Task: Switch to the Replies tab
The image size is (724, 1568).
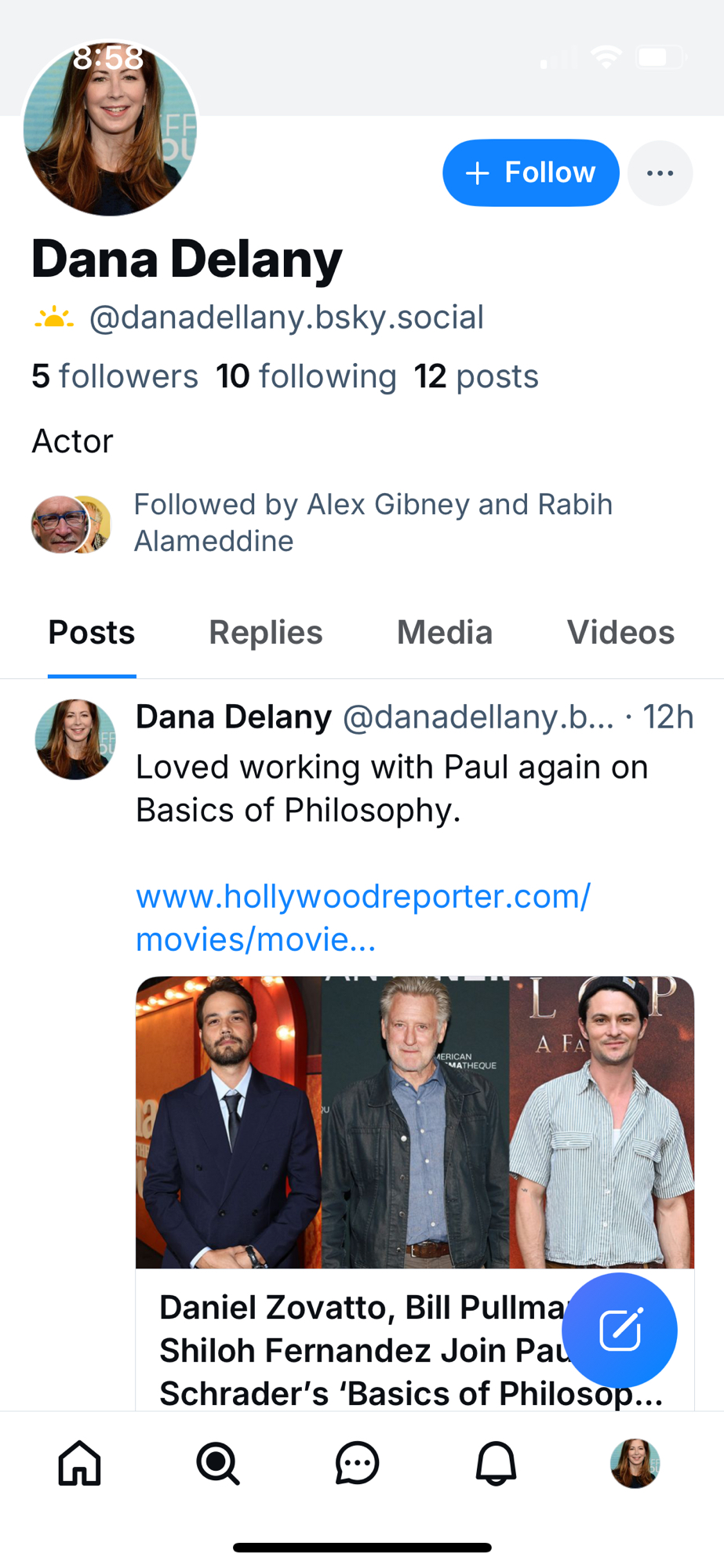Action: point(265,633)
